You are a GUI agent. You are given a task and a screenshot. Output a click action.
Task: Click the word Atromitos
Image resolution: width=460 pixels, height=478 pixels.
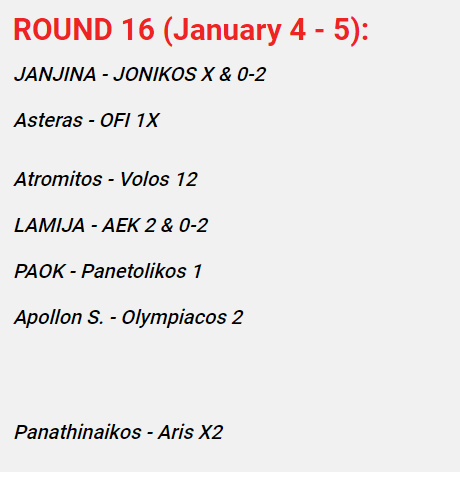[x=58, y=179]
